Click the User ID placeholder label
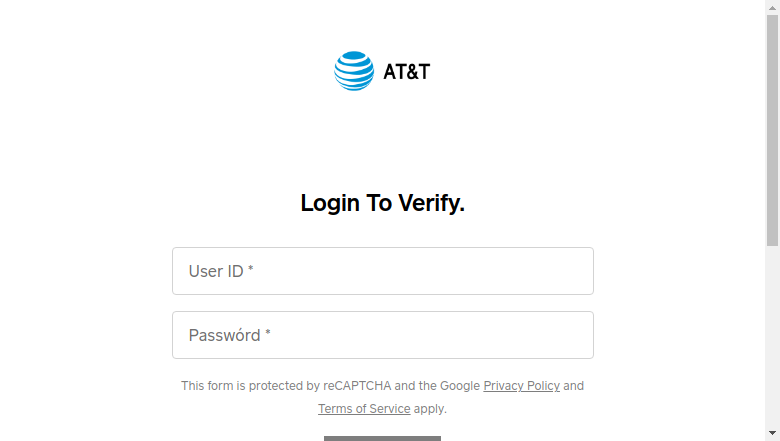Image resolution: width=780 pixels, height=441 pixels. 216,271
